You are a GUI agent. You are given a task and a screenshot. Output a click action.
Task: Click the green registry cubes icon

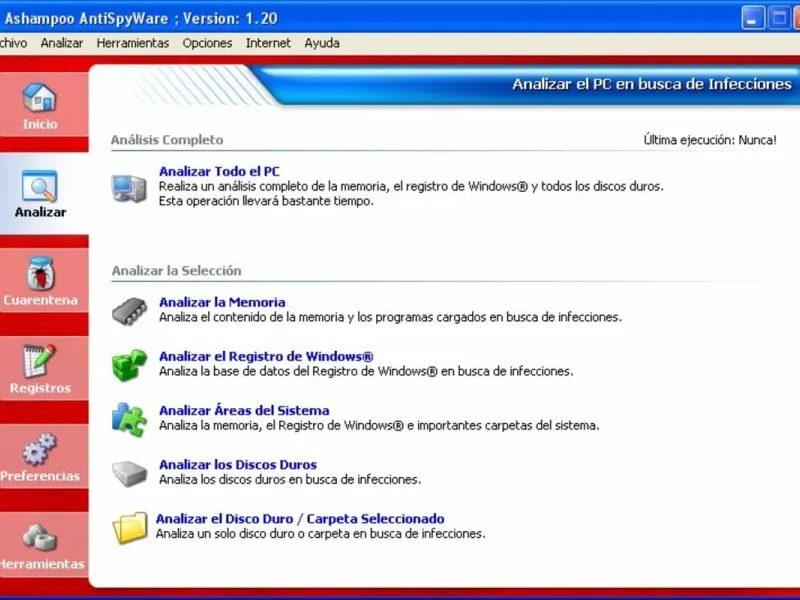(129, 365)
